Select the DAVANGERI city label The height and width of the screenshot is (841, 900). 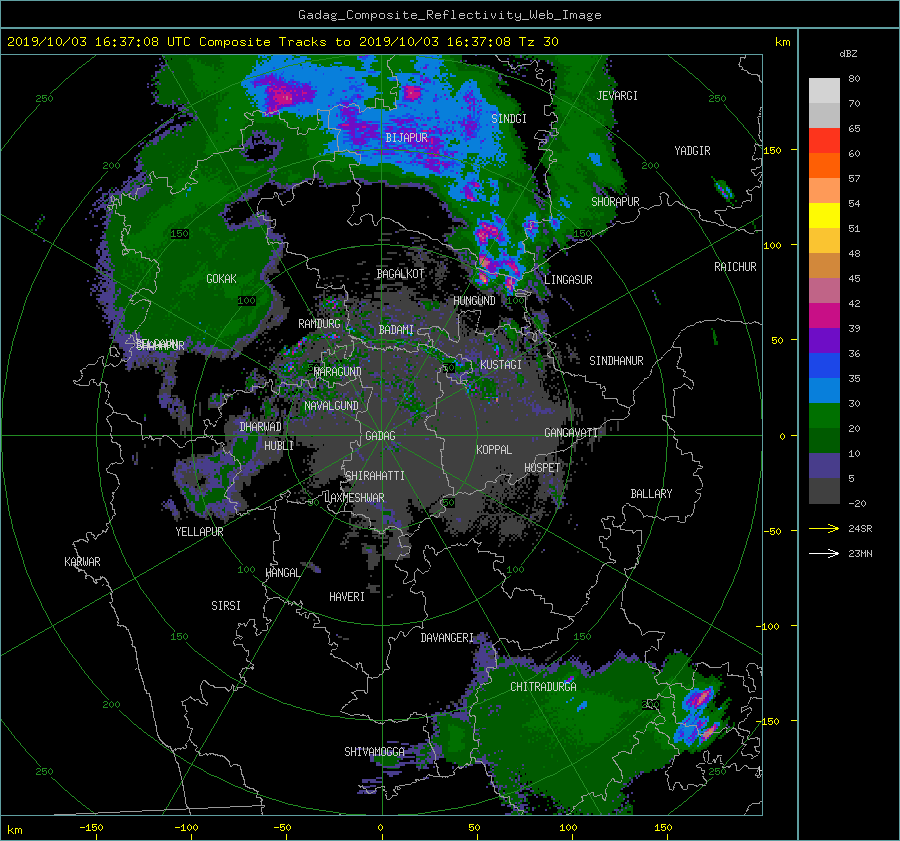tap(447, 638)
